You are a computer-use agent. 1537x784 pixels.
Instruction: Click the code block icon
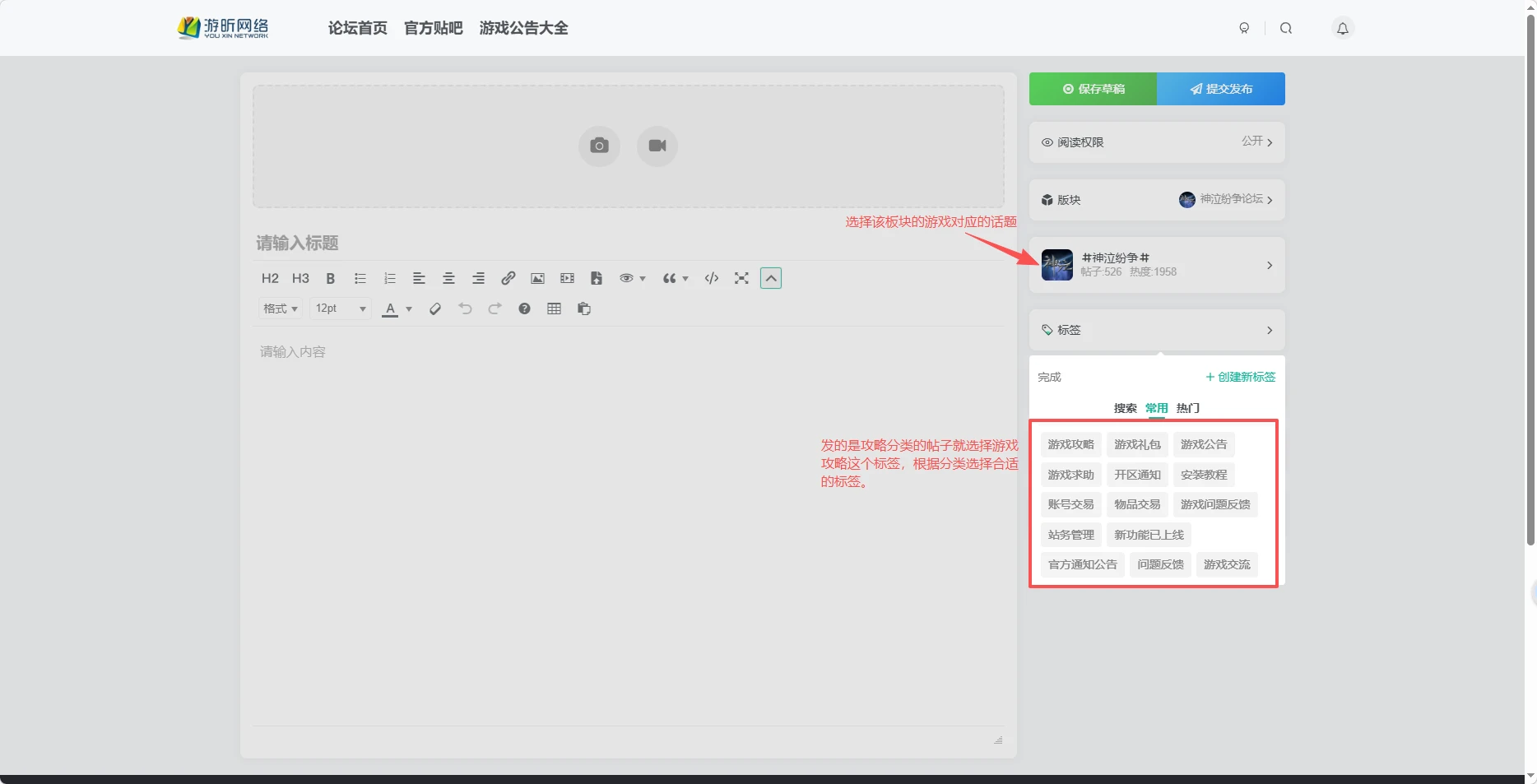[x=712, y=278]
